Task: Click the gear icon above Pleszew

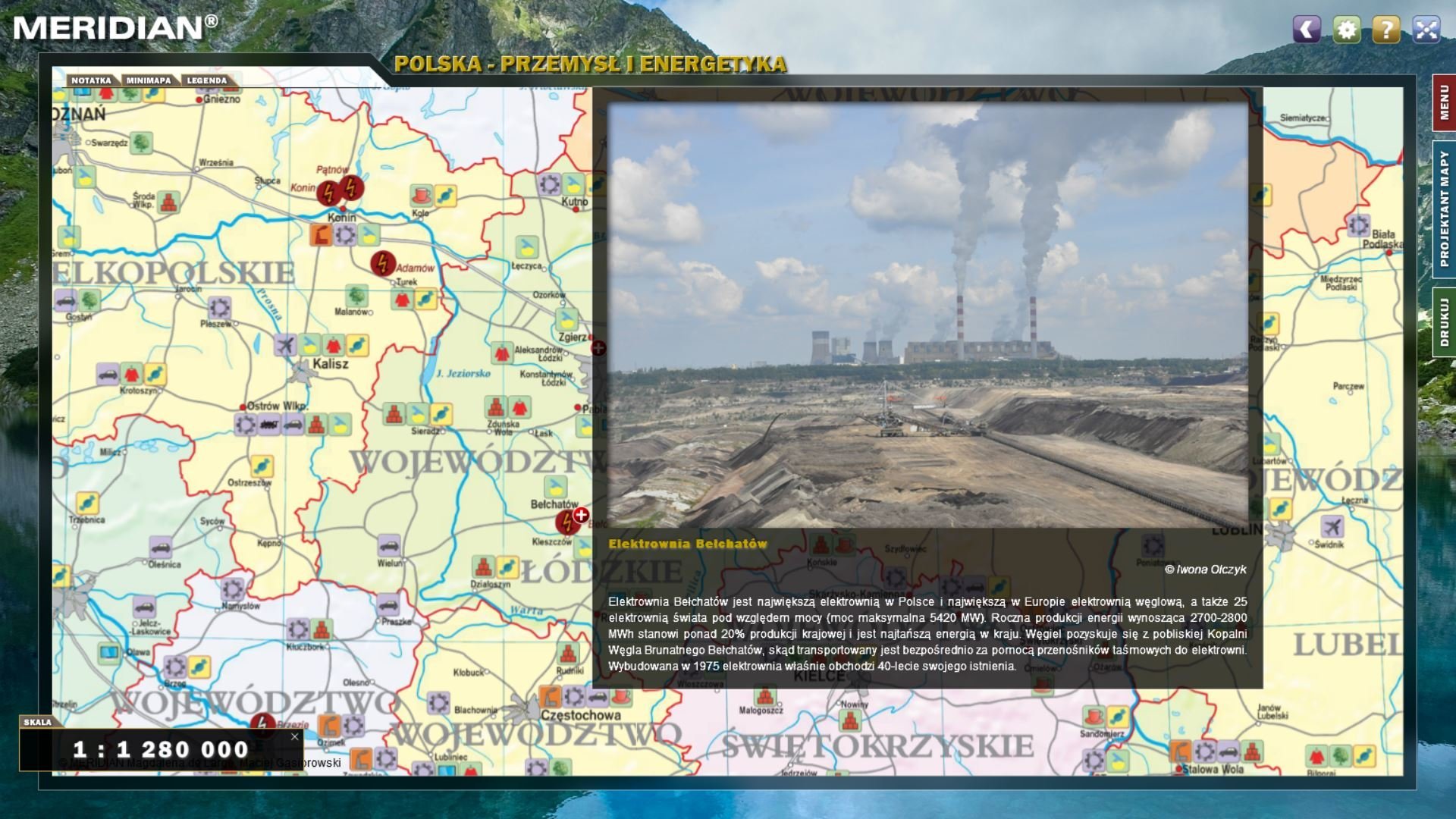Action: (x=219, y=307)
